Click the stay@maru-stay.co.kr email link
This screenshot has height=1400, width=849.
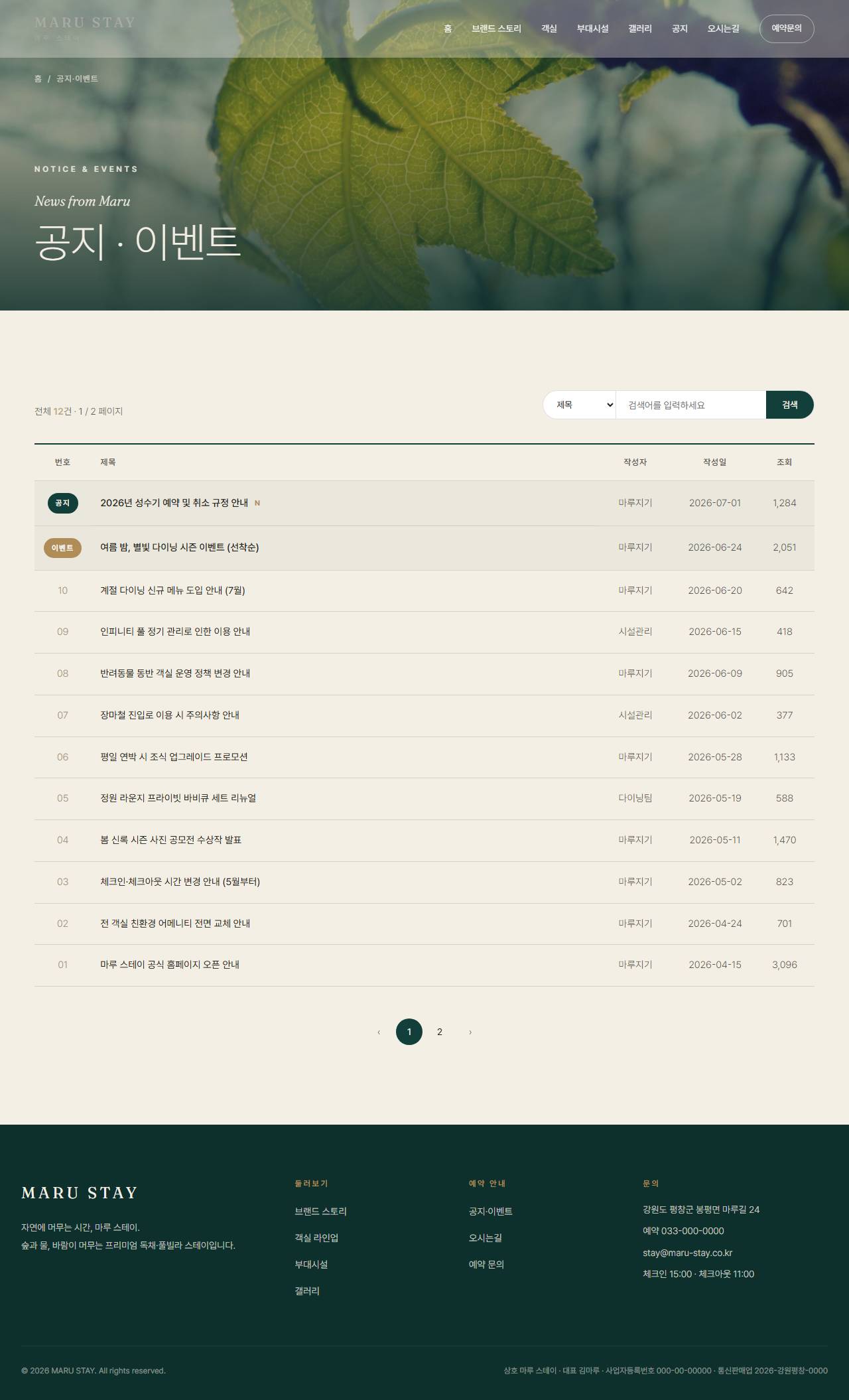[x=687, y=1253]
